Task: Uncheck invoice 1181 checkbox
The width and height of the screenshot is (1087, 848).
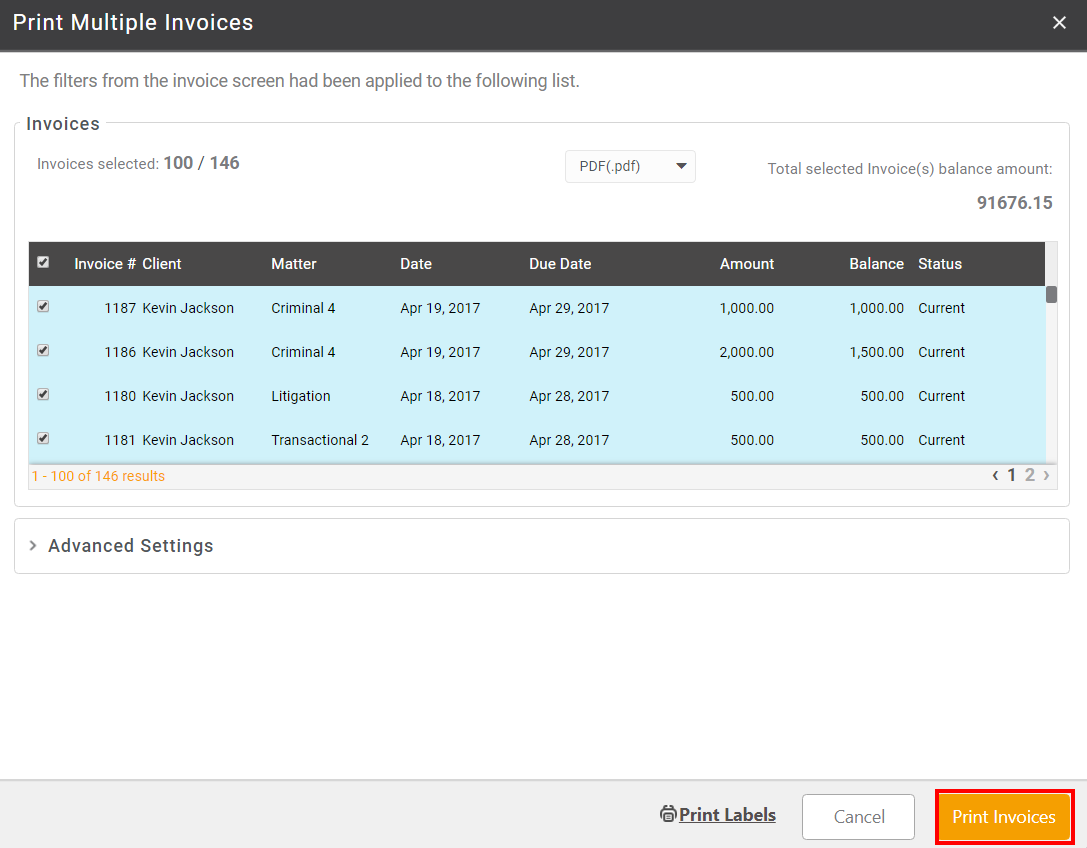Action: tap(43, 438)
